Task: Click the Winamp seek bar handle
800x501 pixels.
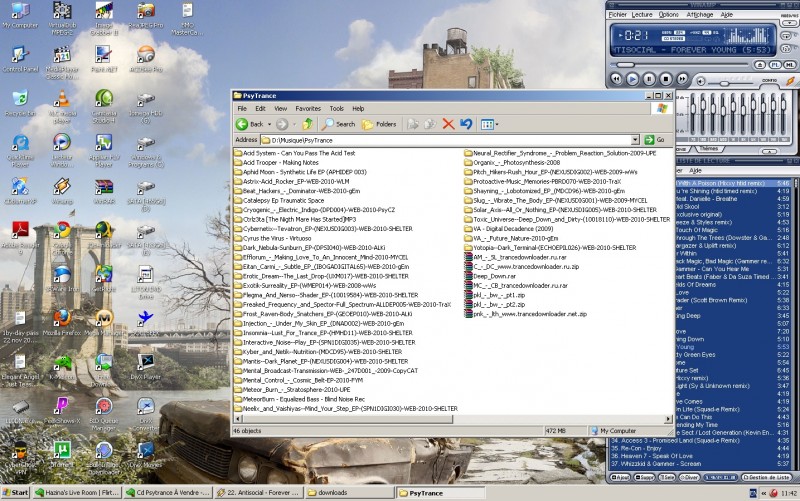Action: coord(624,65)
